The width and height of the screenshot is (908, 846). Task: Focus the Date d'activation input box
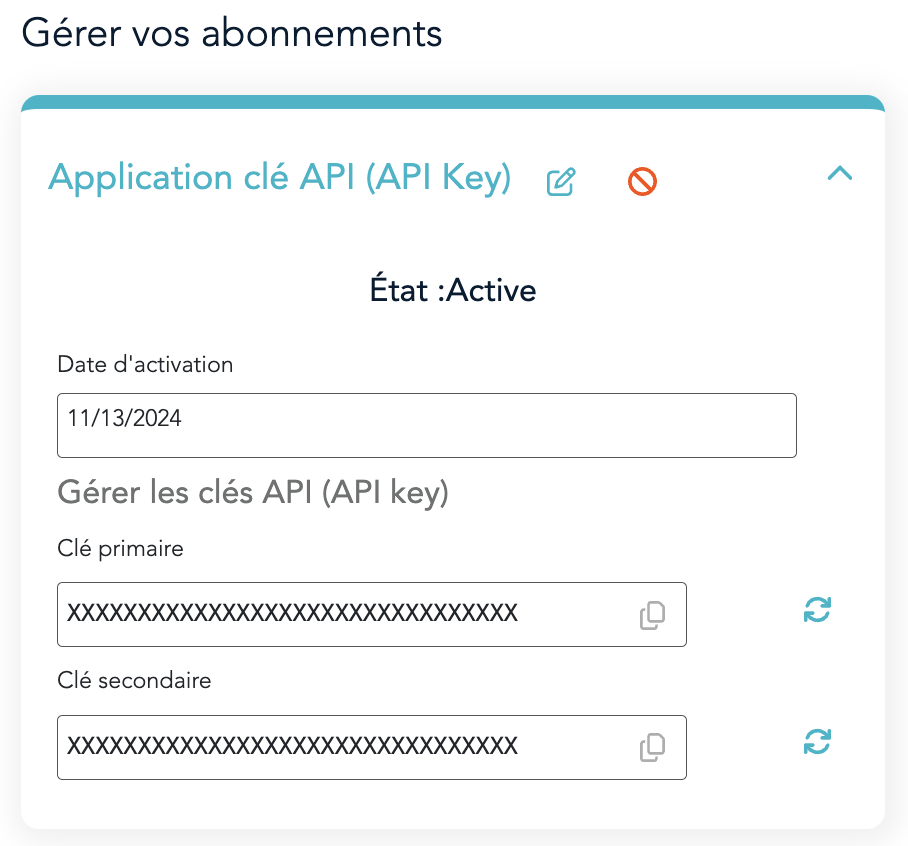(426, 425)
